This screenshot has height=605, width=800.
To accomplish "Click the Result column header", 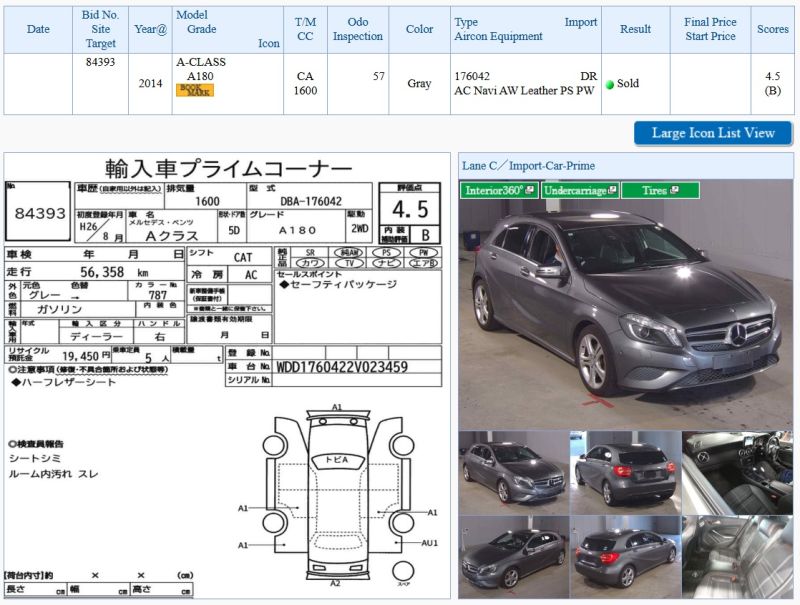I will [x=635, y=30].
